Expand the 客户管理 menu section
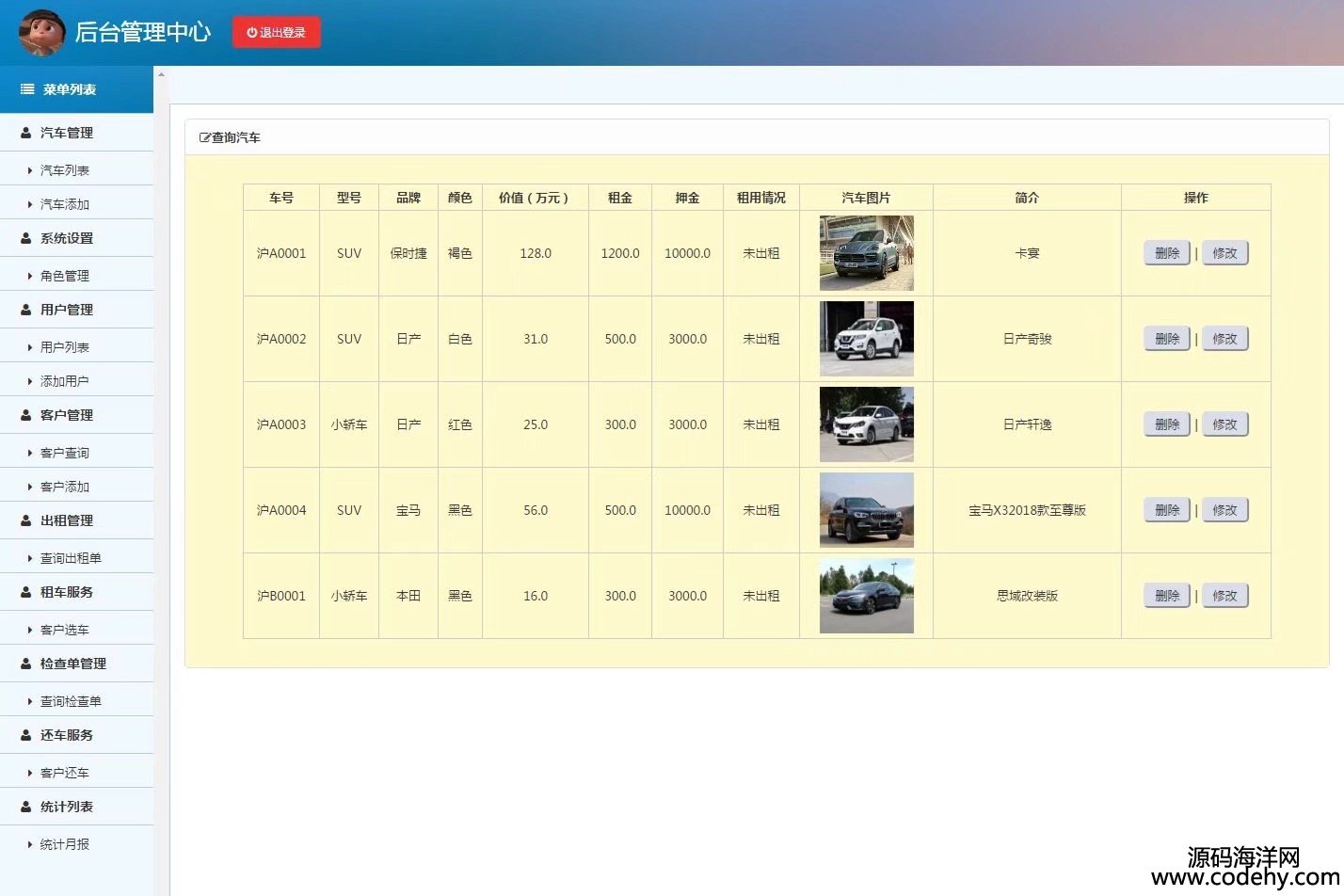 (x=76, y=415)
